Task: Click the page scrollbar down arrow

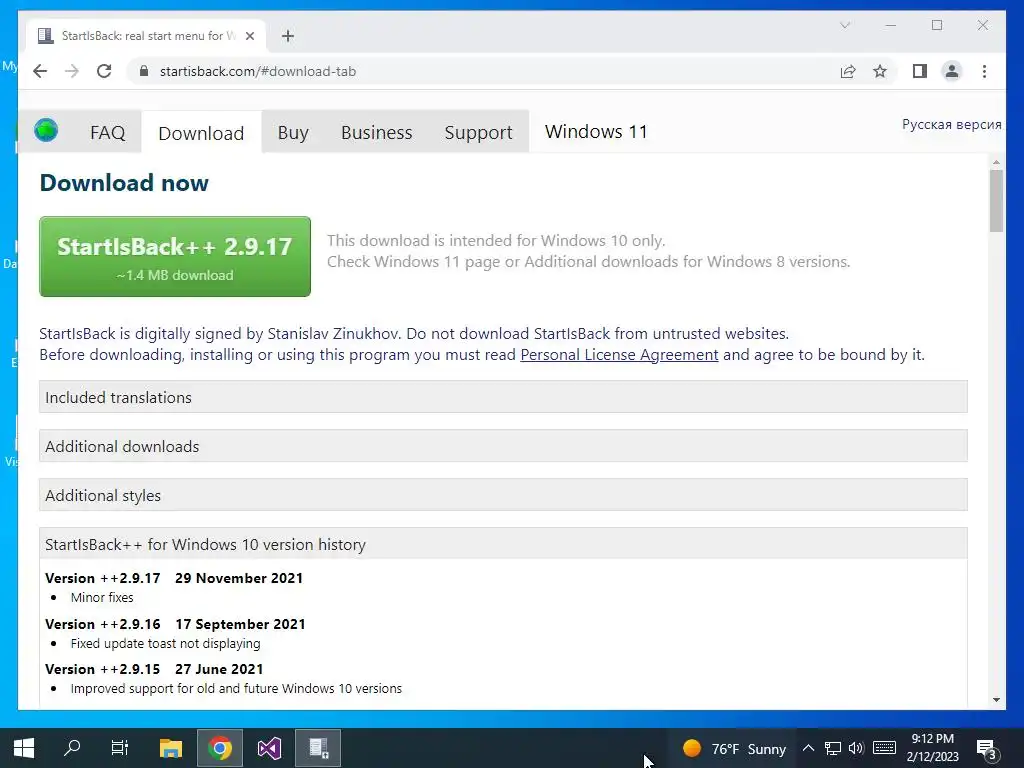Action: (996, 700)
